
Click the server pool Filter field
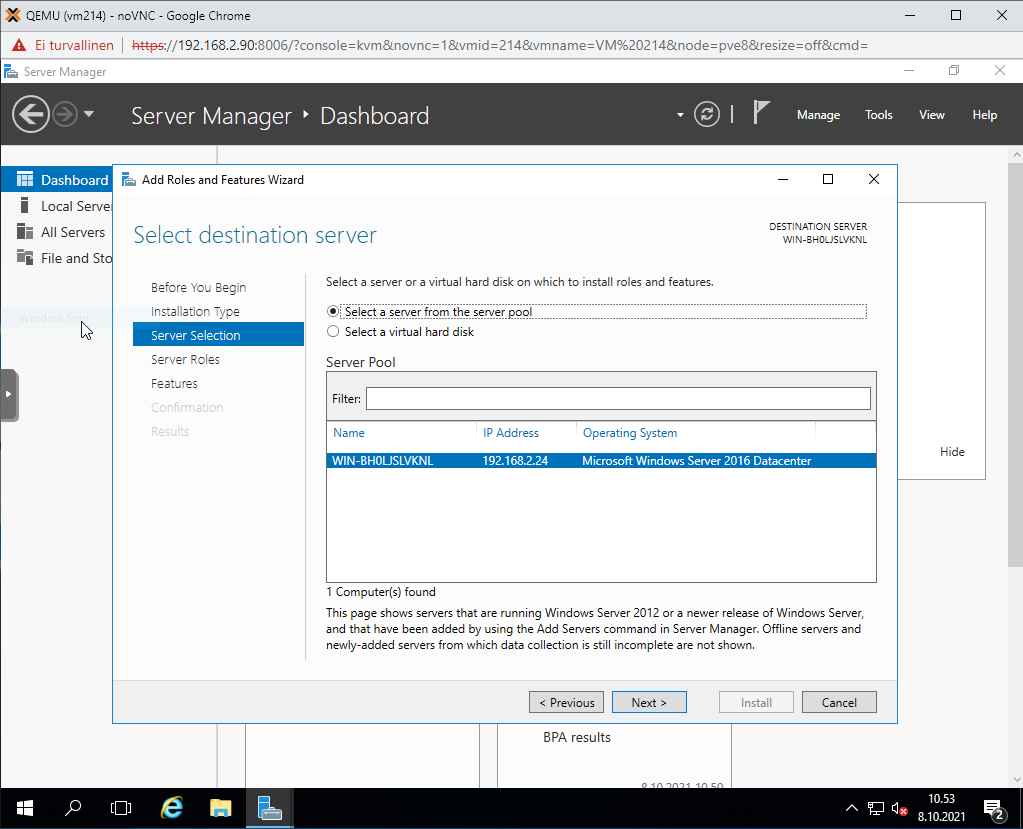pos(618,399)
